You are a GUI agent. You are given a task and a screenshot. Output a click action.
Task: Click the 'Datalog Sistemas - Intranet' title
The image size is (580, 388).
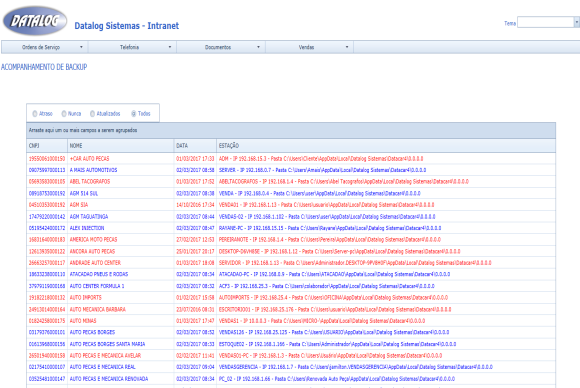(x=127, y=26)
